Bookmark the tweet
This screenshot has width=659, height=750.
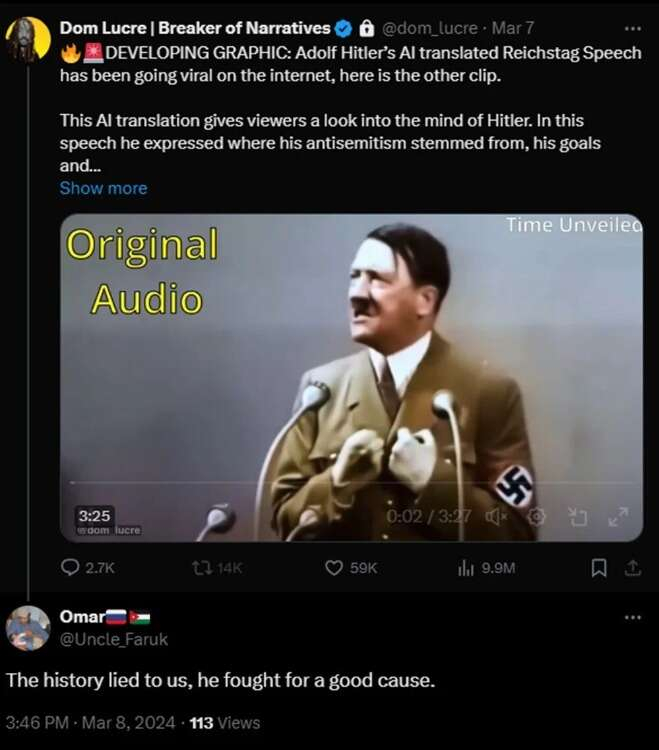pyautogui.click(x=599, y=567)
